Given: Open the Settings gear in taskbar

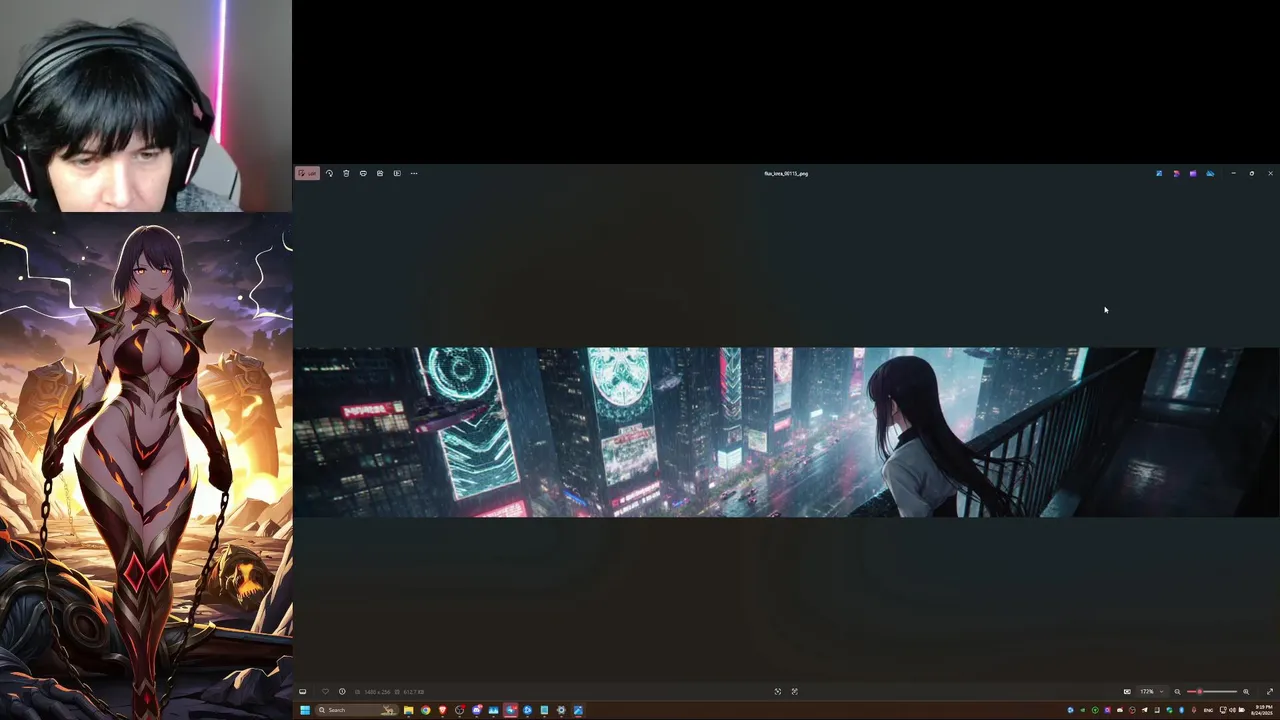Looking at the screenshot, I should (561, 710).
